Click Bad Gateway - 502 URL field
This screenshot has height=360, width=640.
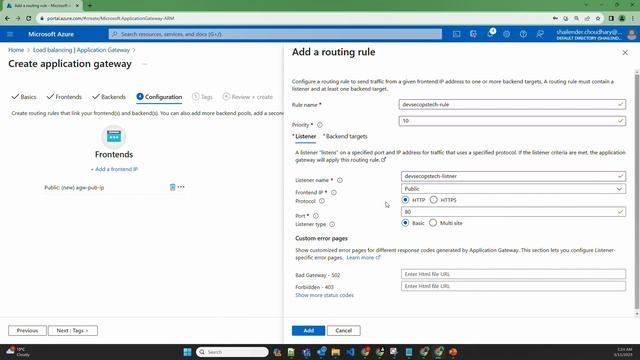point(513,274)
